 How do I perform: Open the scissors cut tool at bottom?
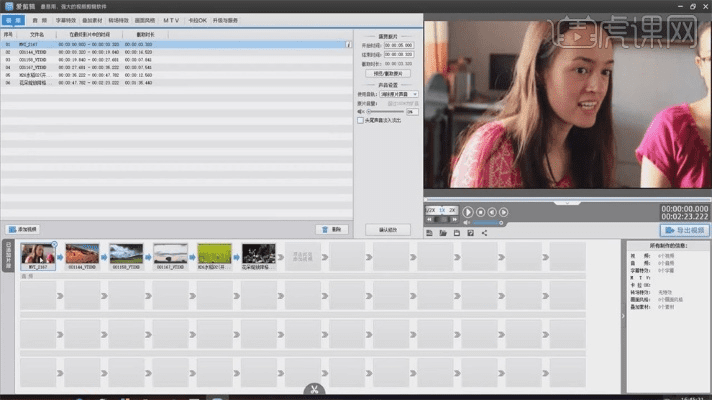pos(314,390)
